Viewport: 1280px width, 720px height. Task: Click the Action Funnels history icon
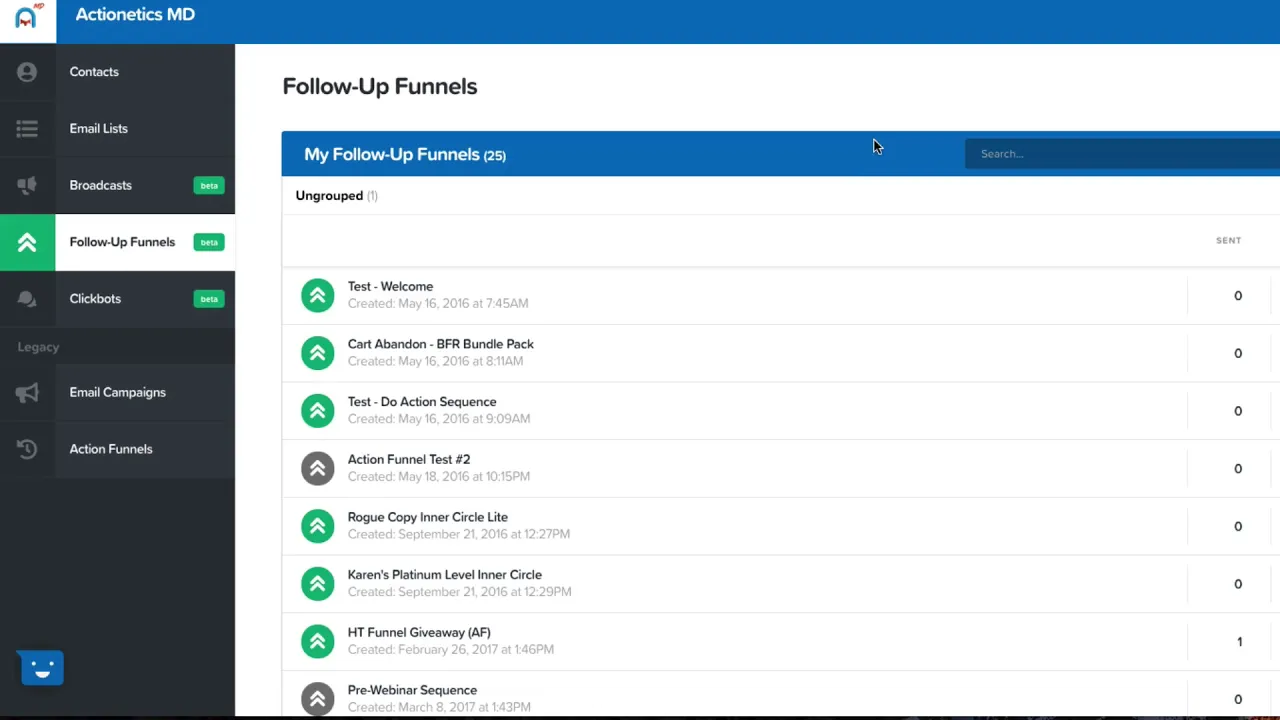[27, 449]
